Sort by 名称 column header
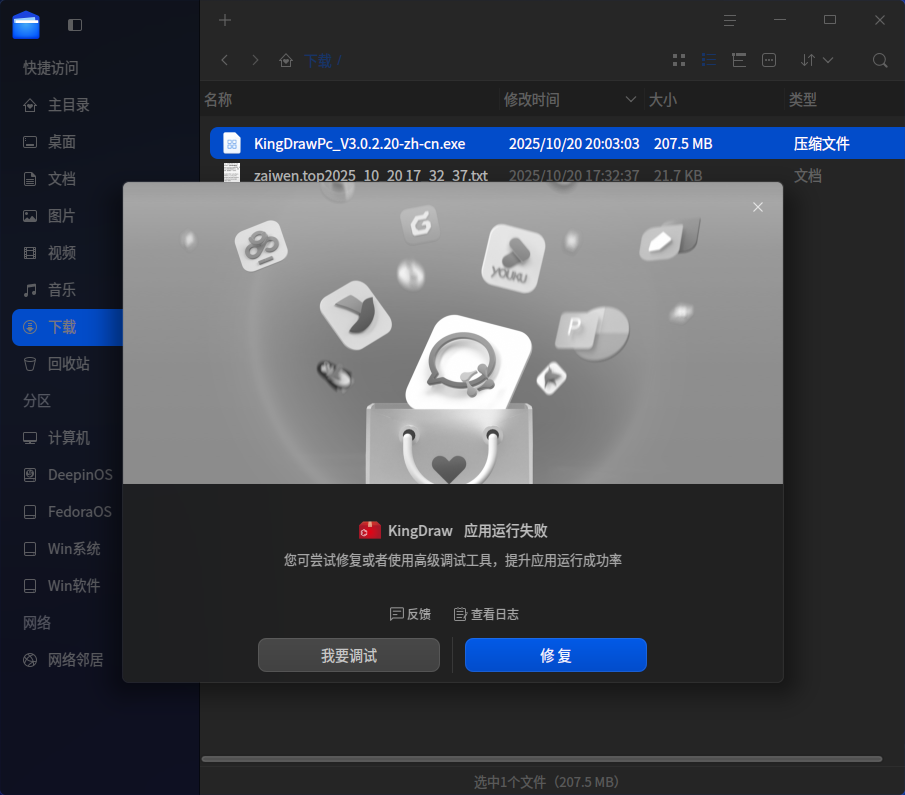Image resolution: width=905 pixels, height=795 pixels. click(218, 99)
